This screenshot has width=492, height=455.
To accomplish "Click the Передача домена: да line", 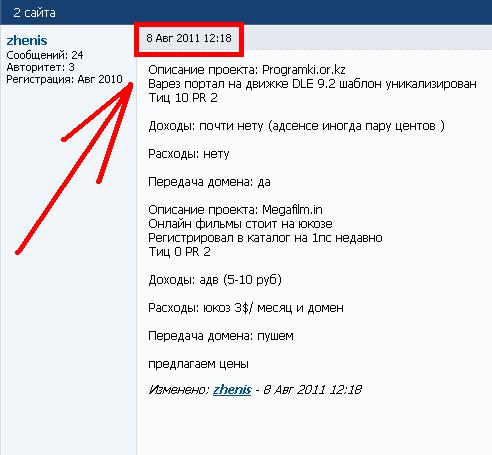I will [x=209, y=182].
